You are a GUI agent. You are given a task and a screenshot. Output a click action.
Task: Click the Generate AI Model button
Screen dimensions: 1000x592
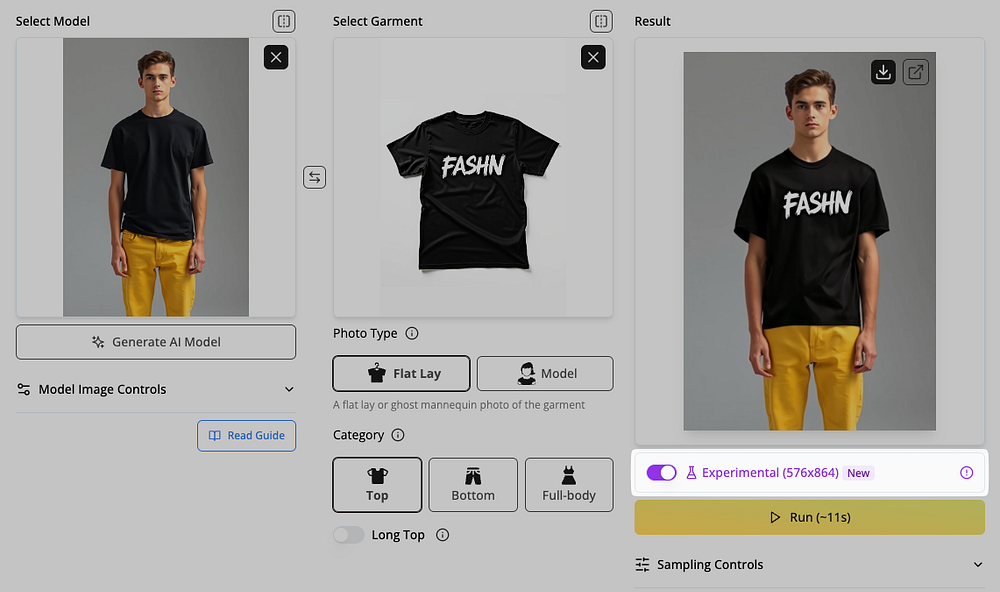tap(156, 342)
